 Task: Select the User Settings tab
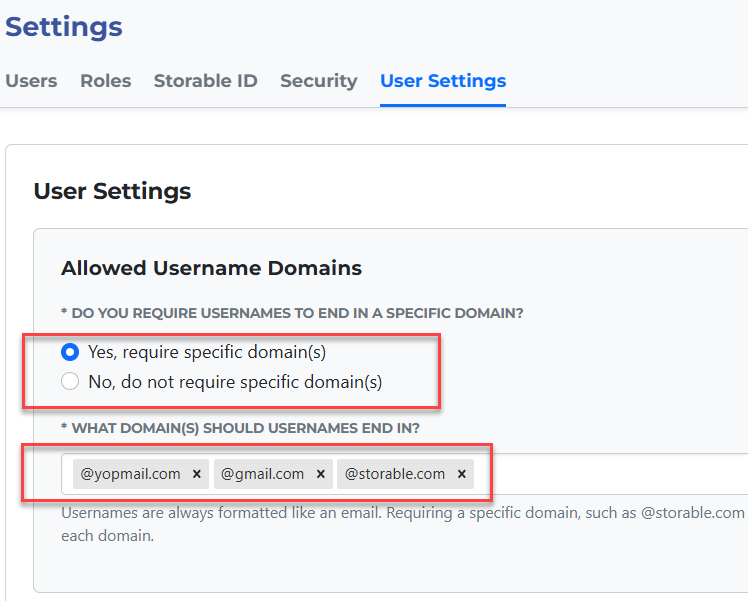[x=443, y=81]
